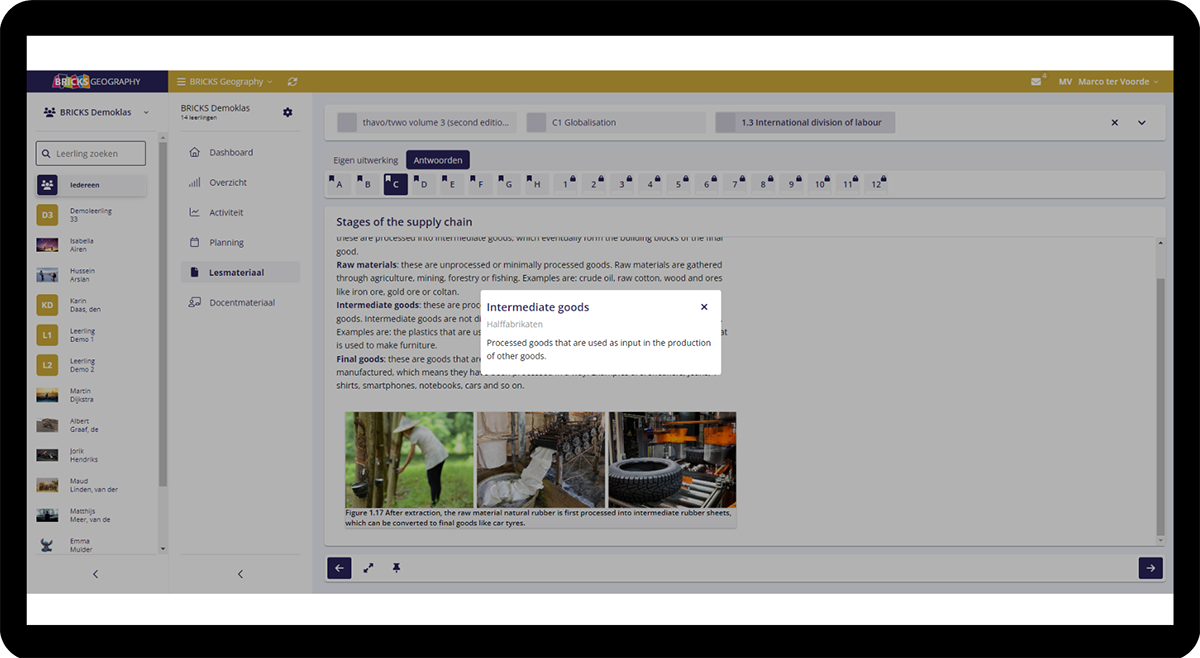The width and height of the screenshot is (1200, 658).
Task: Open the Dashboard menu item
Action: (231, 153)
